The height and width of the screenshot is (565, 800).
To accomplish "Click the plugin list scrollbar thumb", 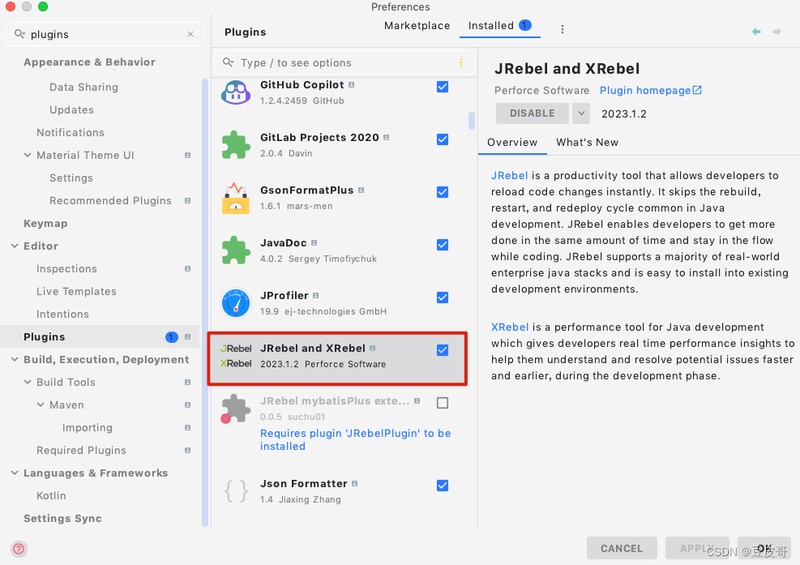I will [471, 120].
